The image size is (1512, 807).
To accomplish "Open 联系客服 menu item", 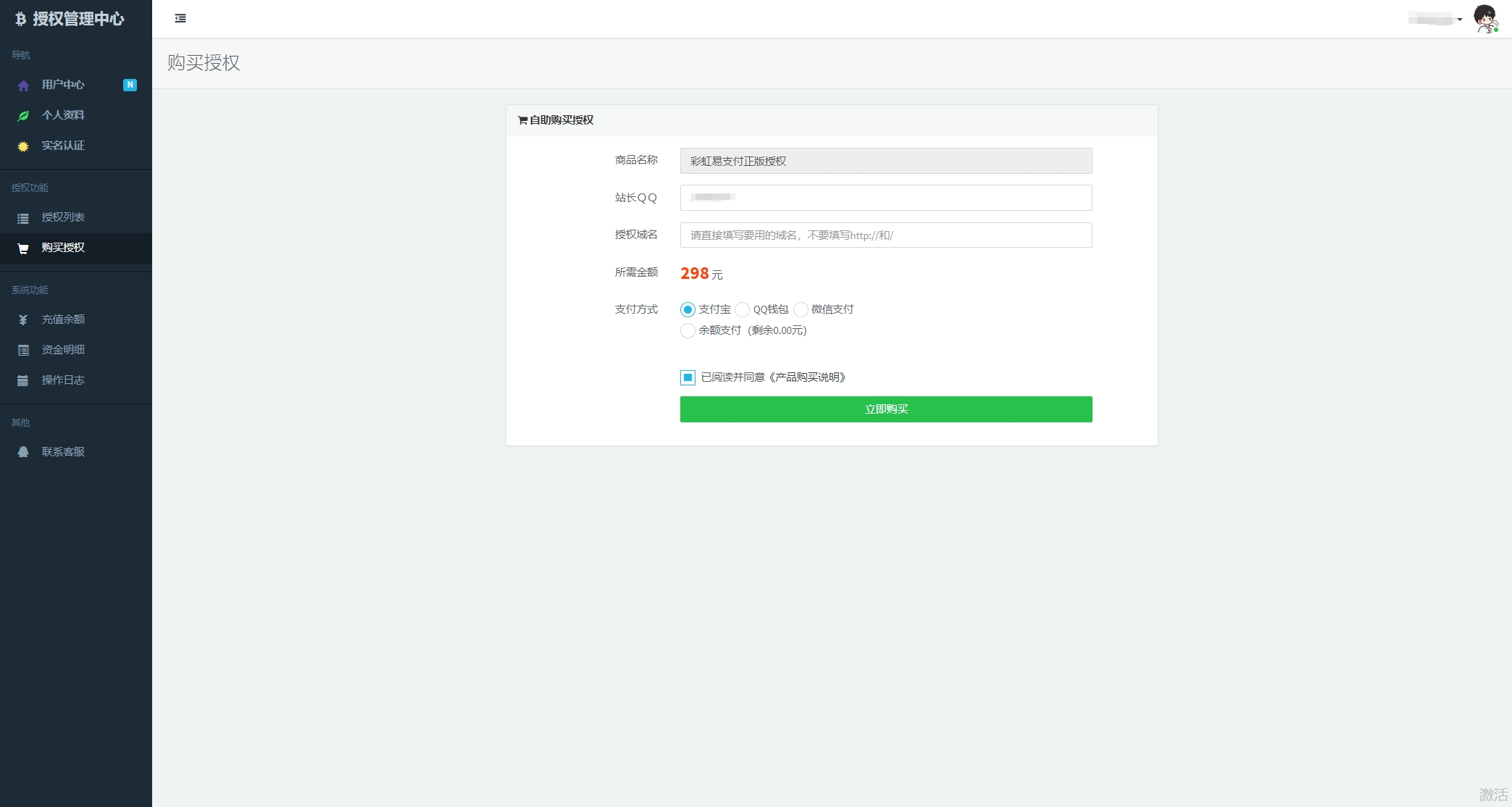I will coord(76,452).
